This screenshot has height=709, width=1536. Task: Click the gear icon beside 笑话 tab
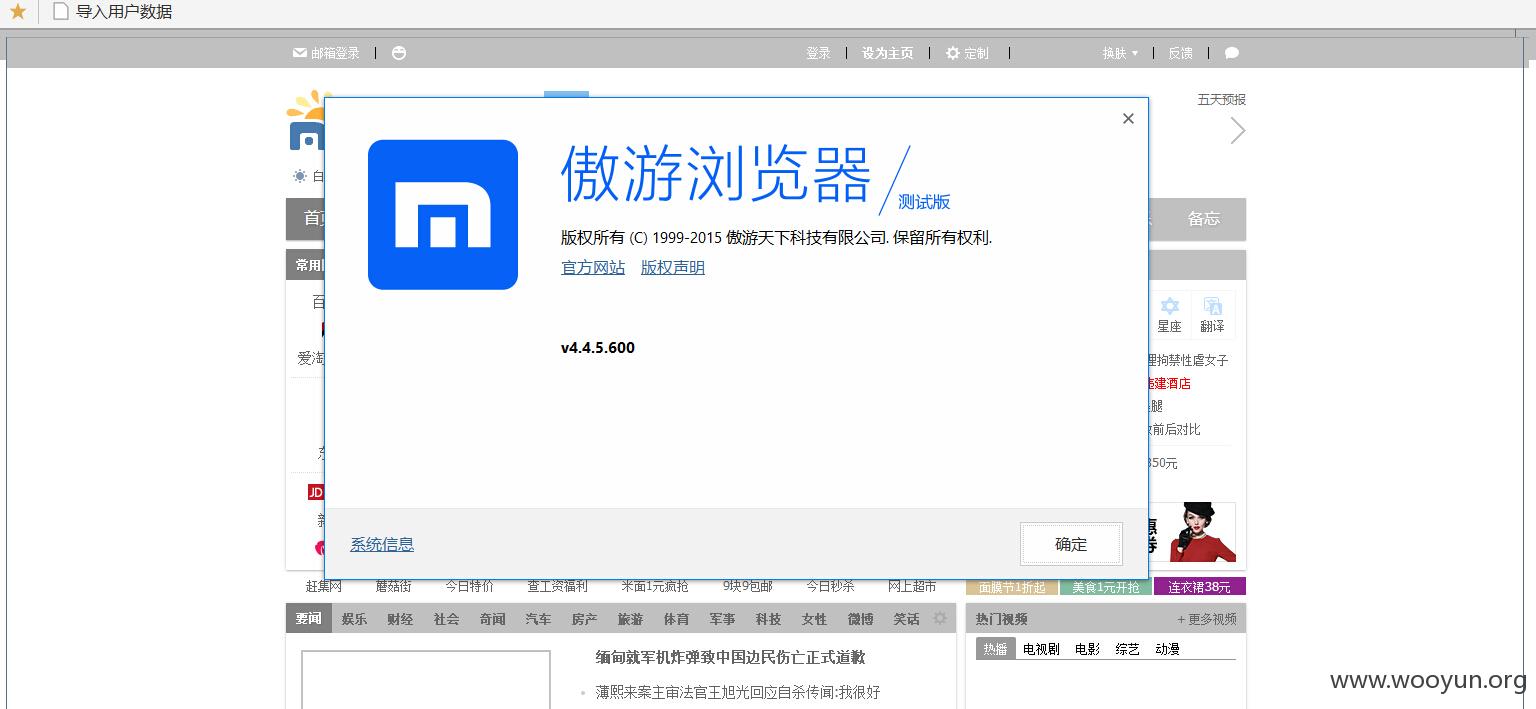click(x=940, y=618)
